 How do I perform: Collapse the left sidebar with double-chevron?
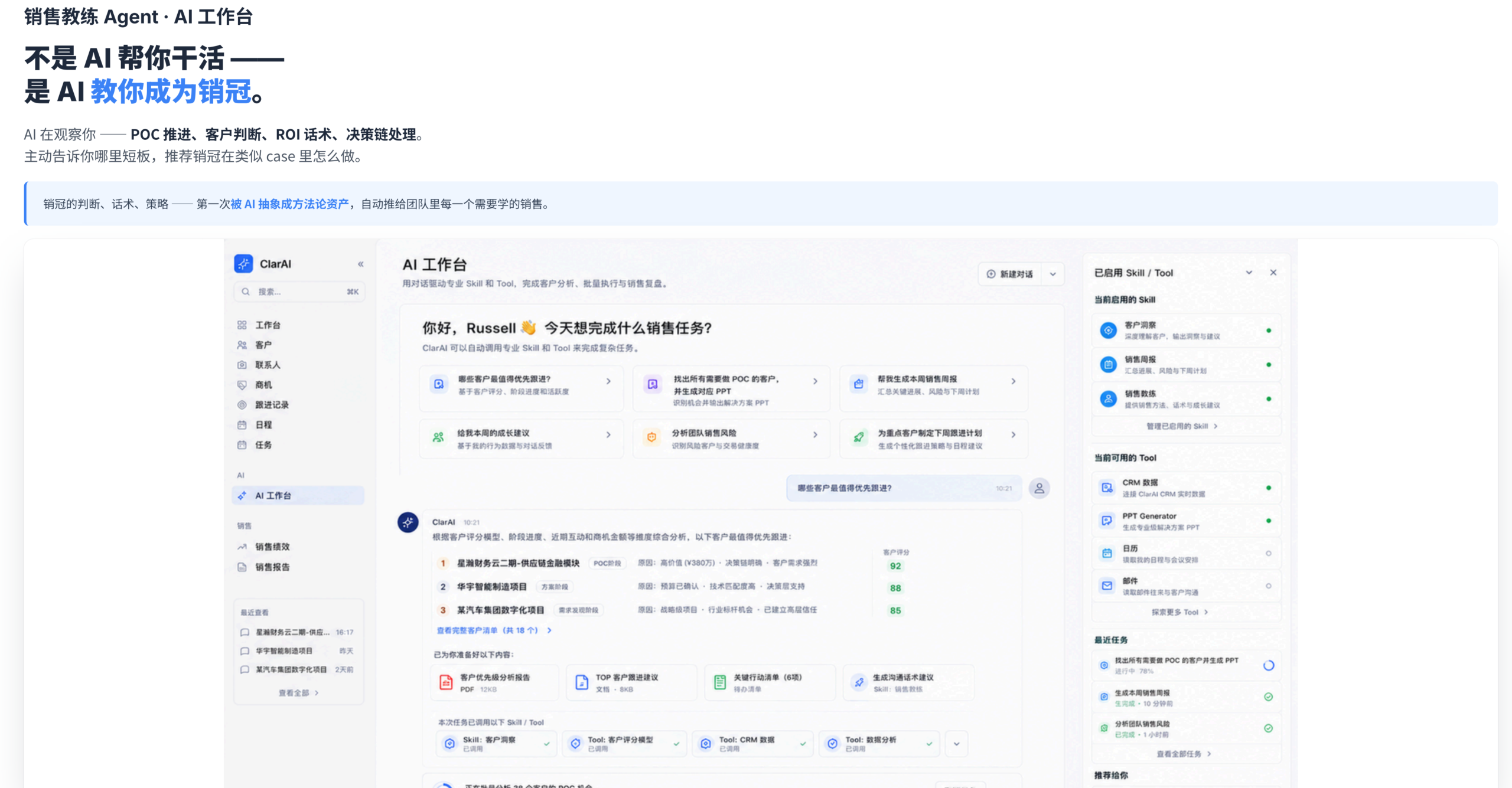[x=360, y=264]
